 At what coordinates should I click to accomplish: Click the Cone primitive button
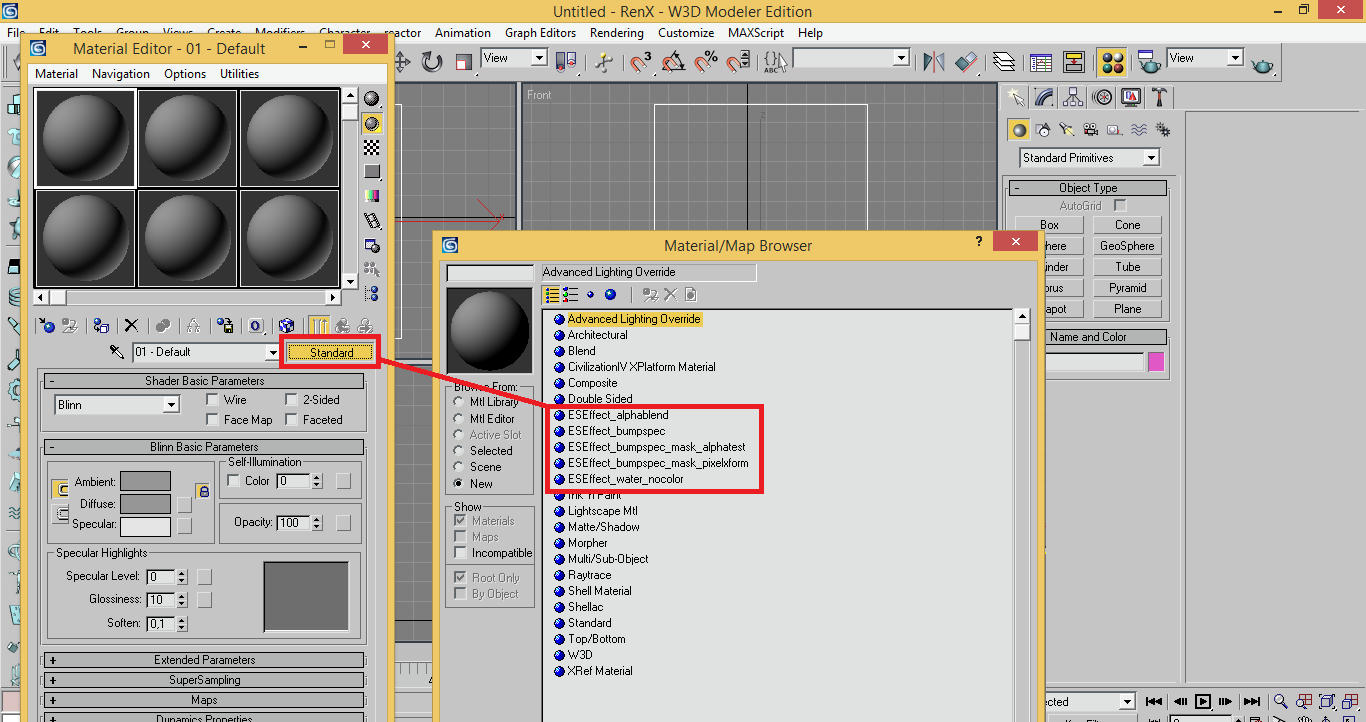click(x=1128, y=225)
